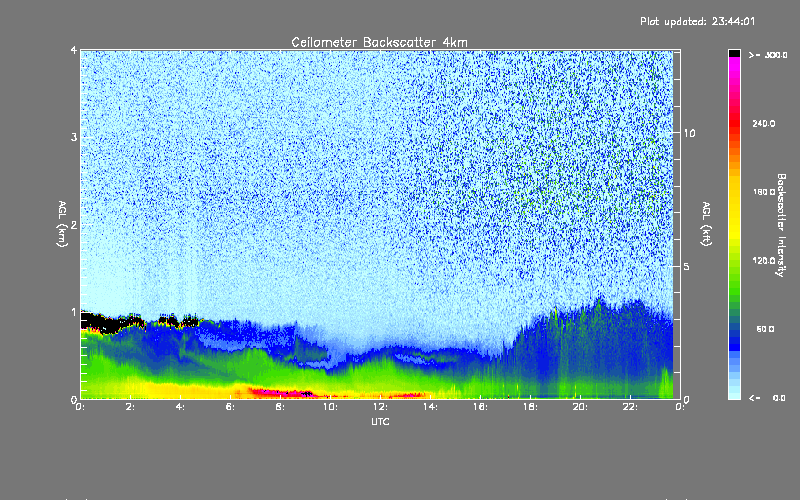This screenshot has height=500, width=800.
Task: Click the colorbar value '60.0'
Action: point(765,329)
